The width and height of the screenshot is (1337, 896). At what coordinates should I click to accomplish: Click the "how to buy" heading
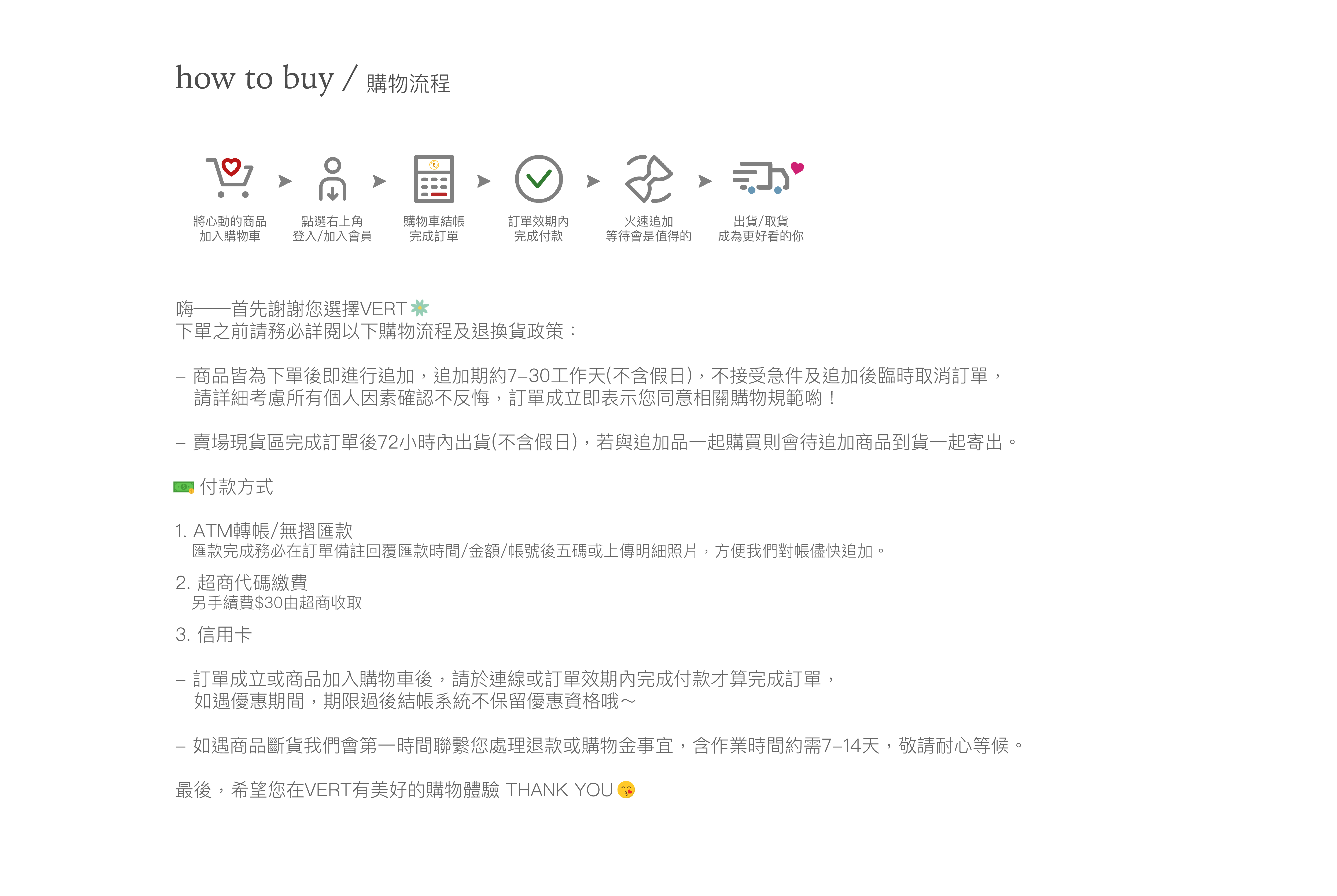click(x=254, y=79)
